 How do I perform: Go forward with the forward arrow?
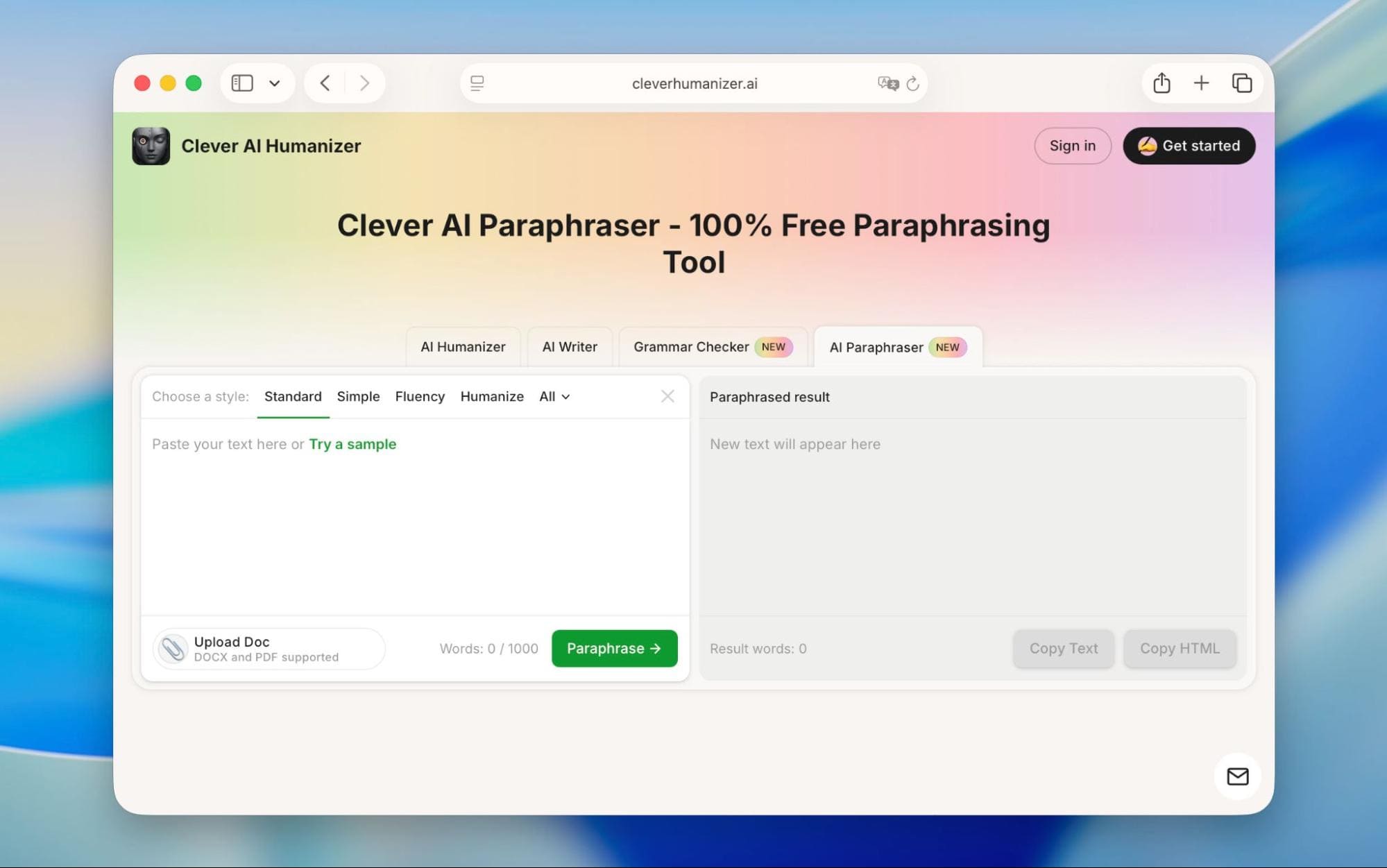click(364, 83)
